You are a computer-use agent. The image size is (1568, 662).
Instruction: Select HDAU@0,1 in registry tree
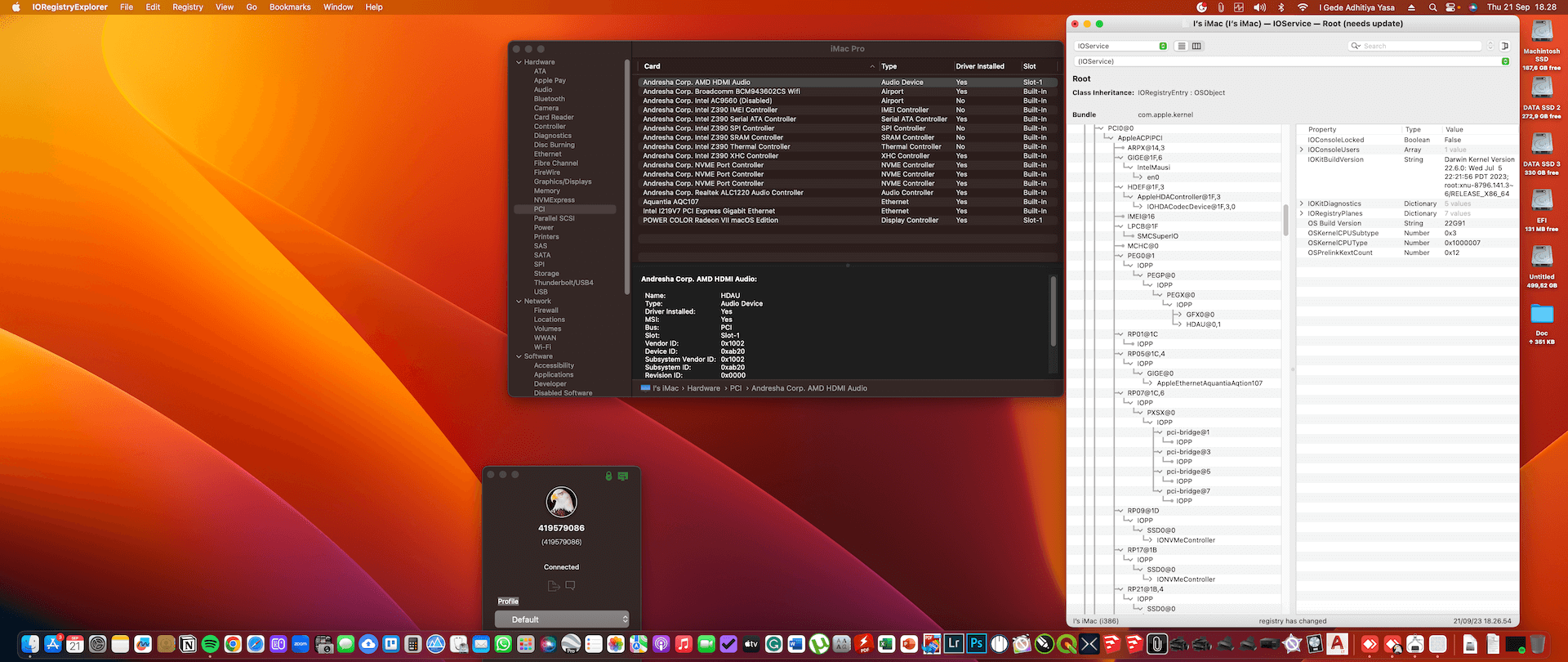(x=1203, y=324)
